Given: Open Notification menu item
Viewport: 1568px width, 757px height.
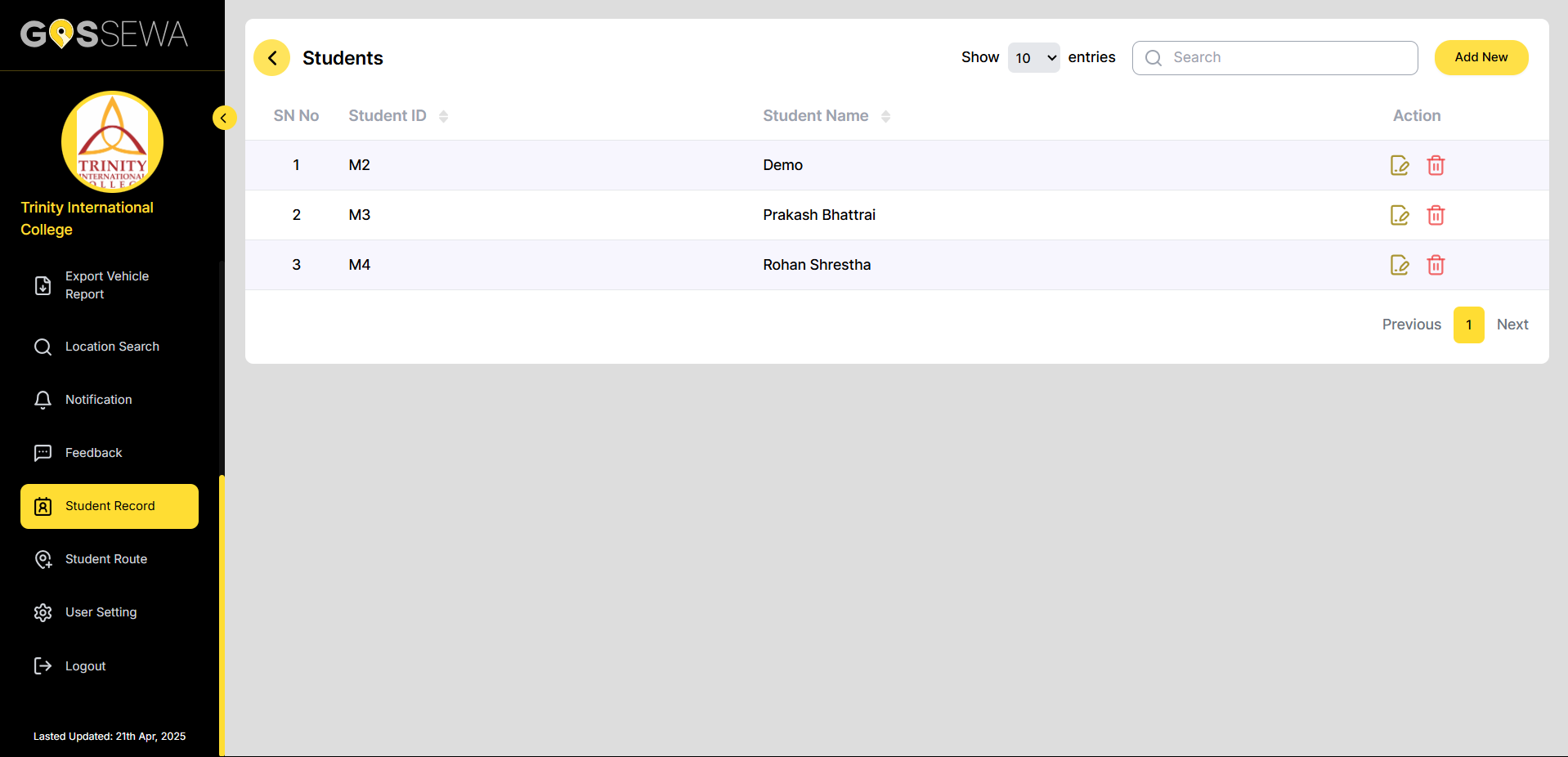Looking at the screenshot, I should coord(110,400).
